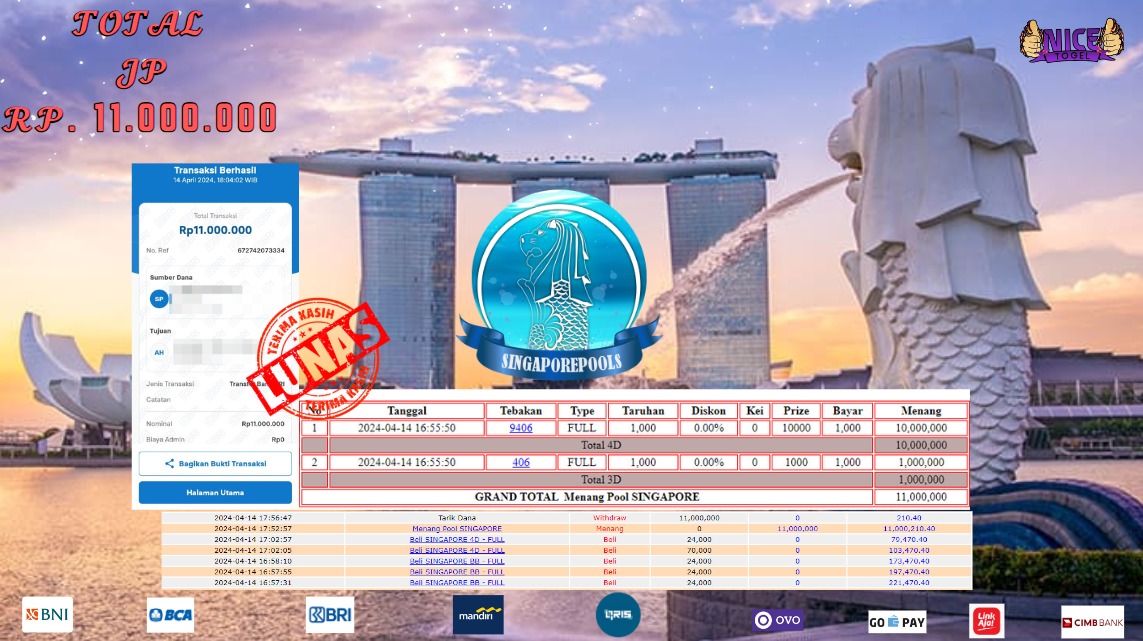1143x641 pixels.
Task: Choose the Mandiri bank logo
Action: (478, 615)
